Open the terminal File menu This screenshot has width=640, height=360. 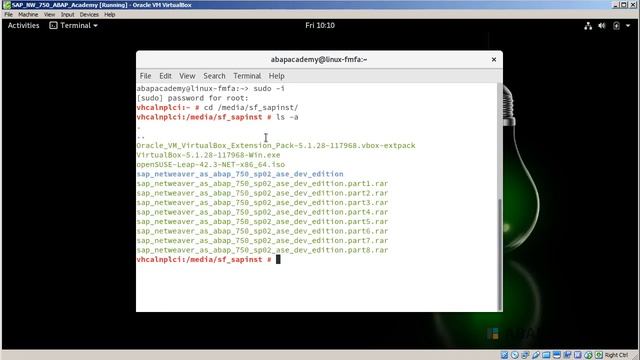[x=145, y=76]
